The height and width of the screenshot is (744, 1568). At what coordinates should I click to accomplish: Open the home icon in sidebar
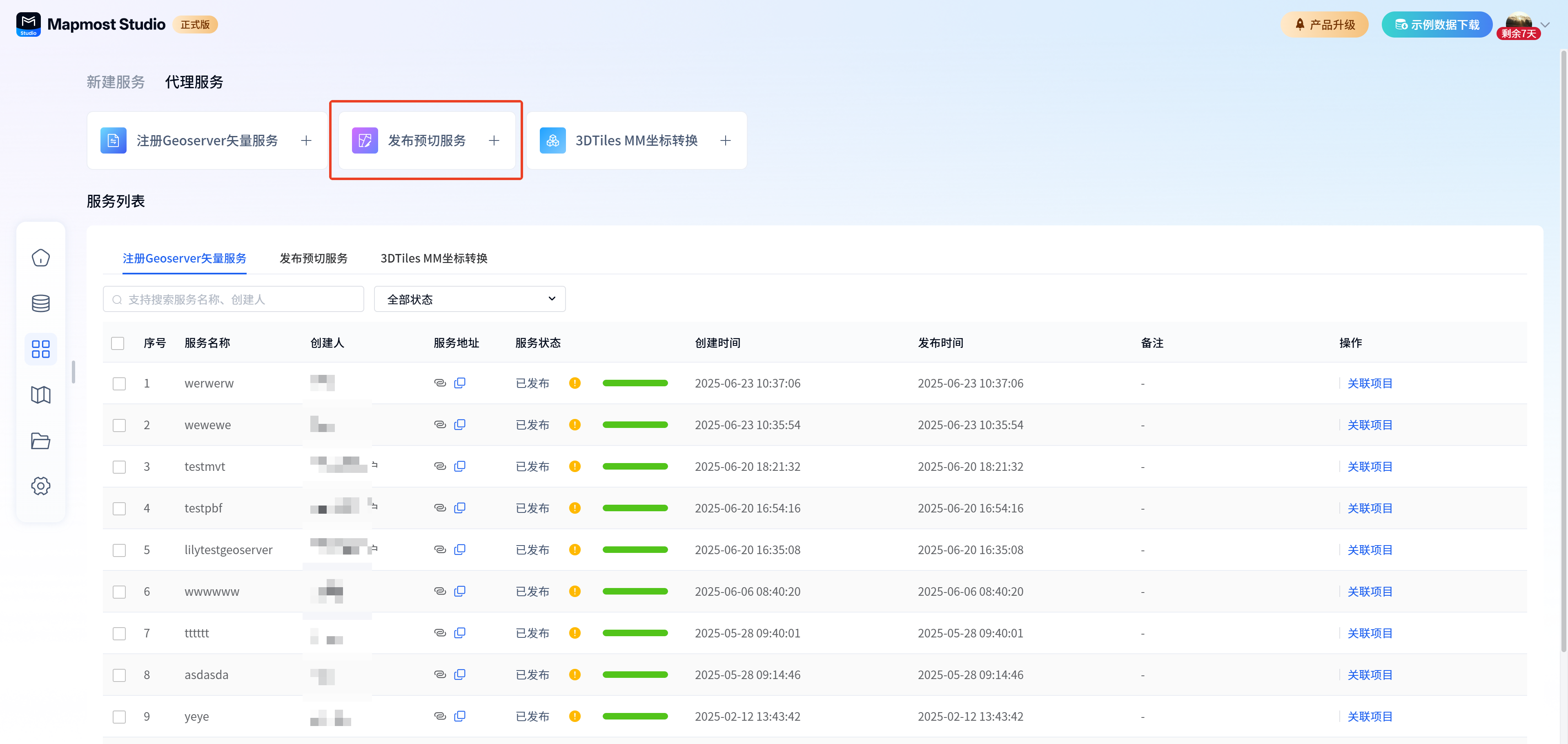pyautogui.click(x=41, y=258)
